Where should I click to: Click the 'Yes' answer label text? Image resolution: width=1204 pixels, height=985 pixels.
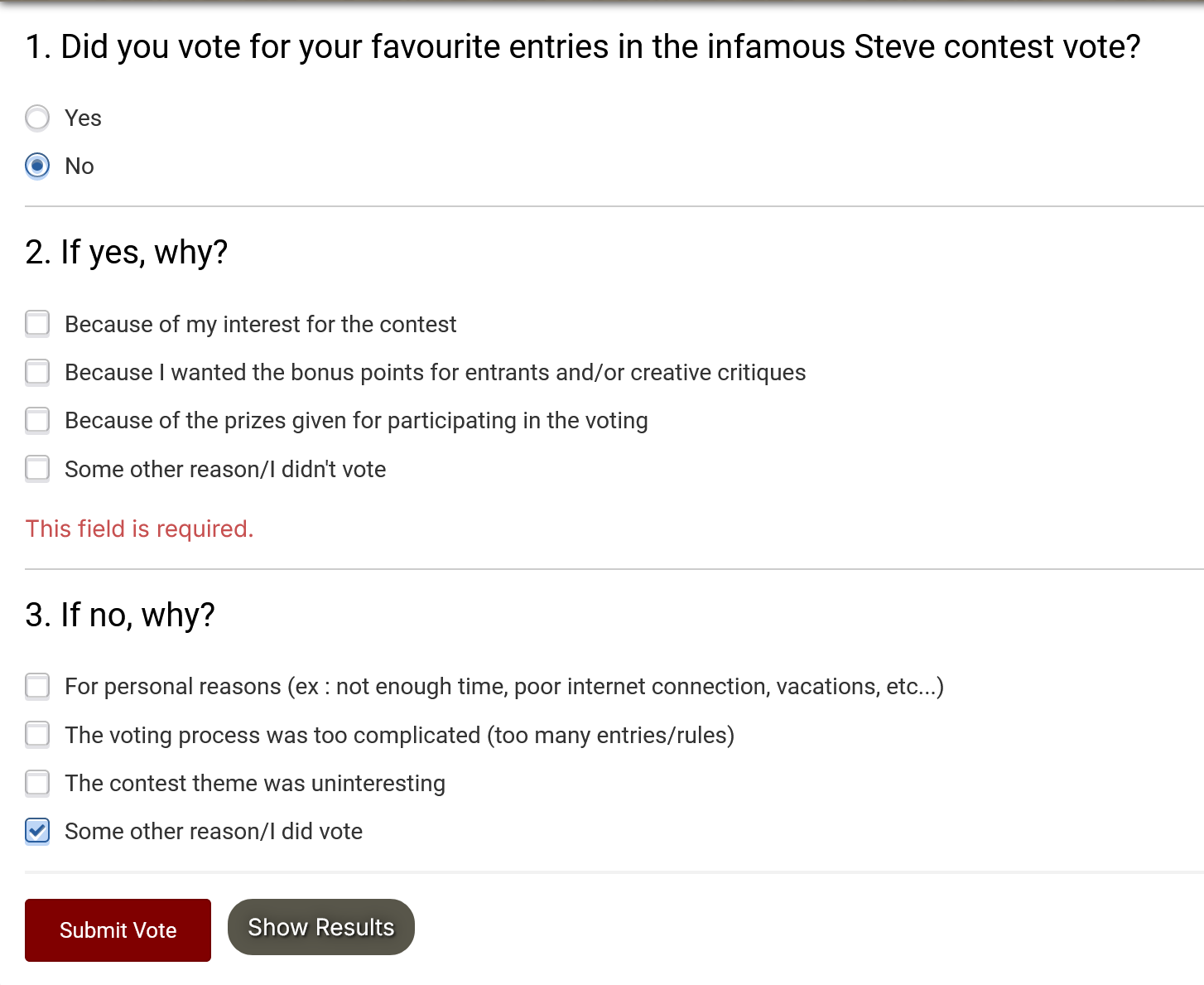point(83,118)
